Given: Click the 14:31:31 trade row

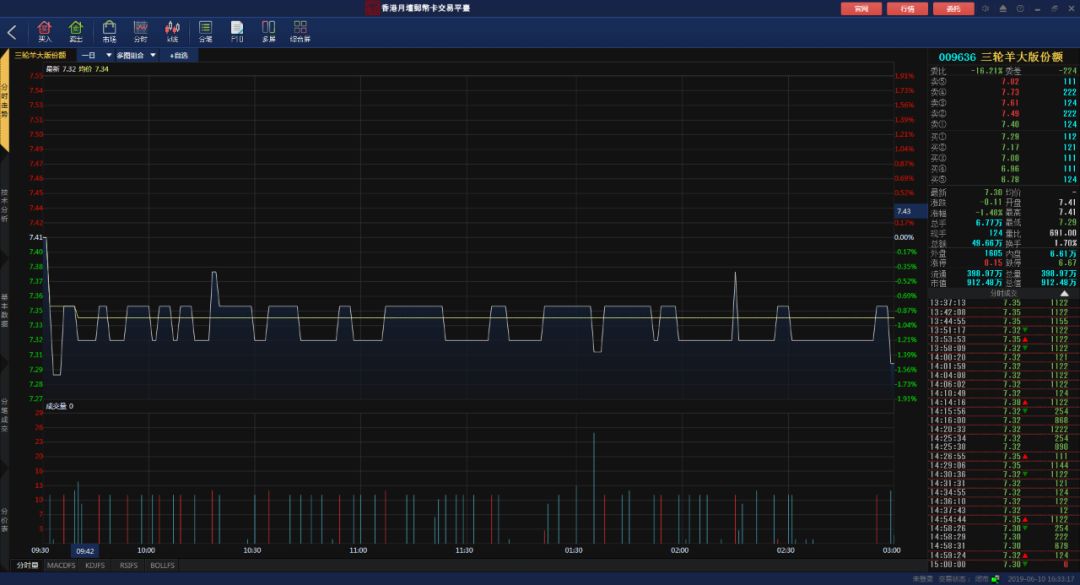Looking at the screenshot, I should [1003, 483].
